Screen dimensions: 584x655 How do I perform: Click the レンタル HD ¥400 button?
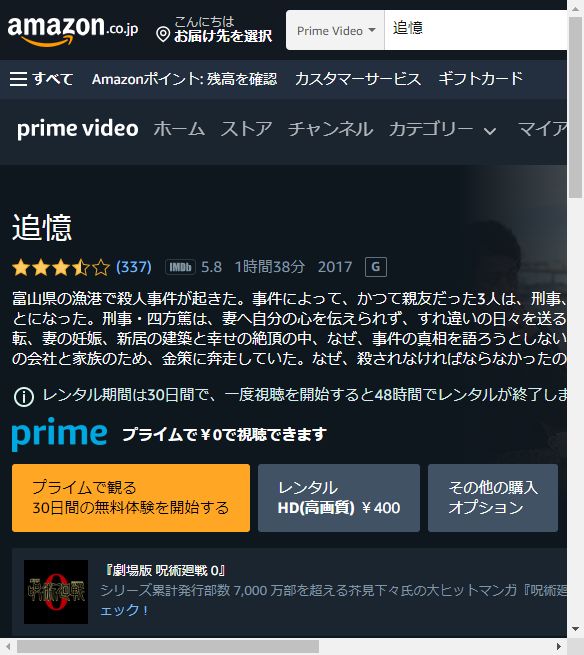(339, 498)
